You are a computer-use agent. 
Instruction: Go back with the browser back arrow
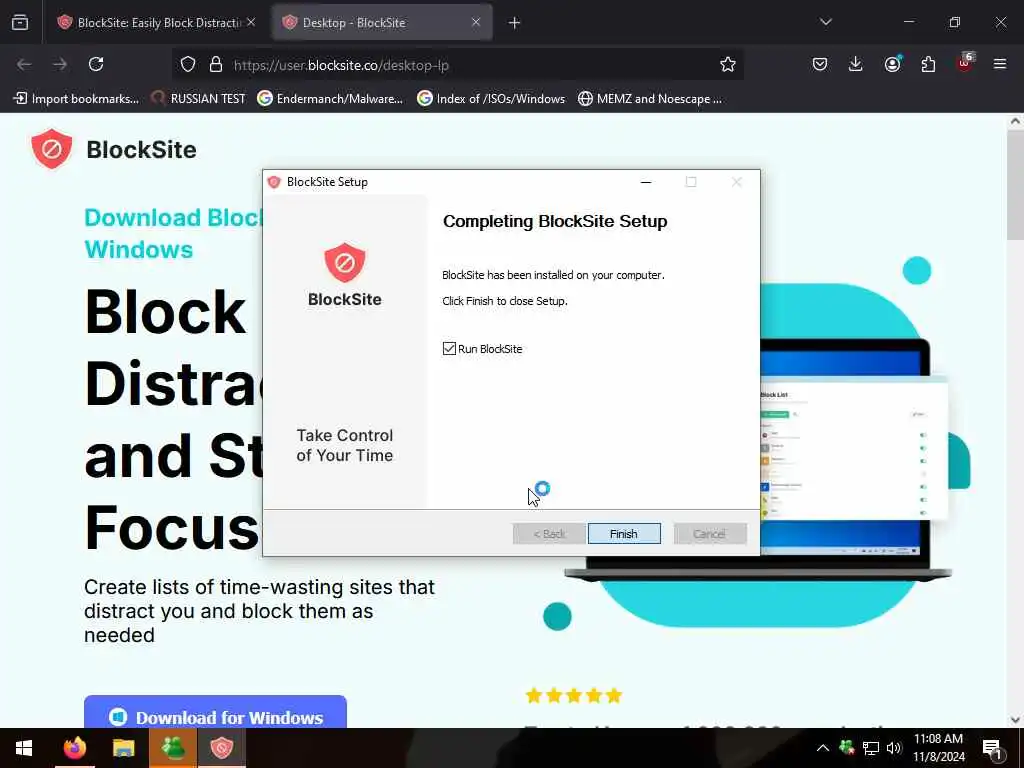point(24,64)
